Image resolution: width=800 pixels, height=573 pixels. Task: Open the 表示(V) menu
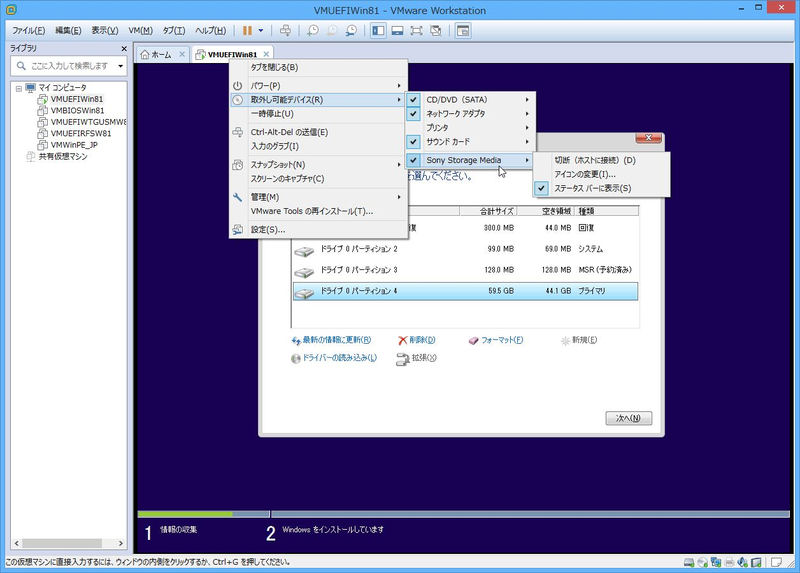pyautogui.click(x=105, y=31)
